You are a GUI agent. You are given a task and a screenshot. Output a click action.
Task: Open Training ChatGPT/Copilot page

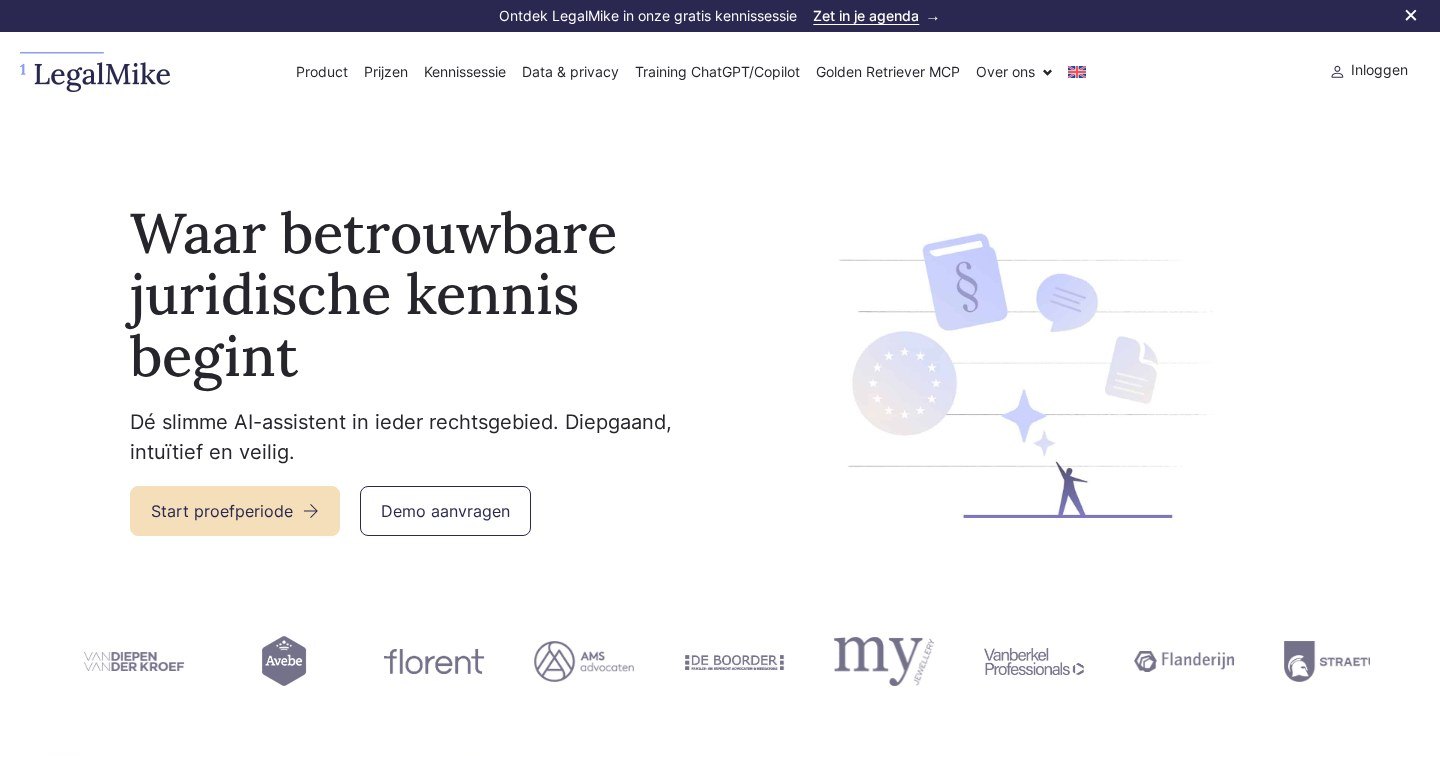[x=717, y=72]
